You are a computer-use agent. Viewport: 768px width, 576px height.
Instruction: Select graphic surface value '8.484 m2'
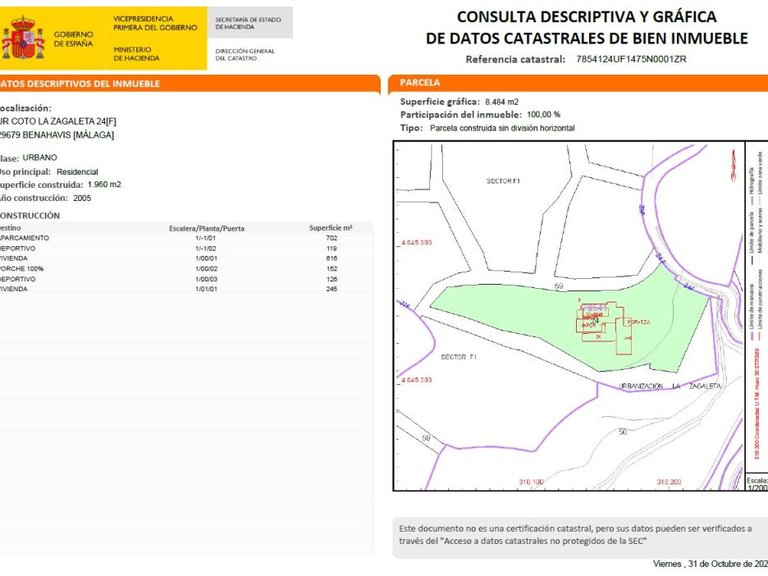tap(502, 102)
